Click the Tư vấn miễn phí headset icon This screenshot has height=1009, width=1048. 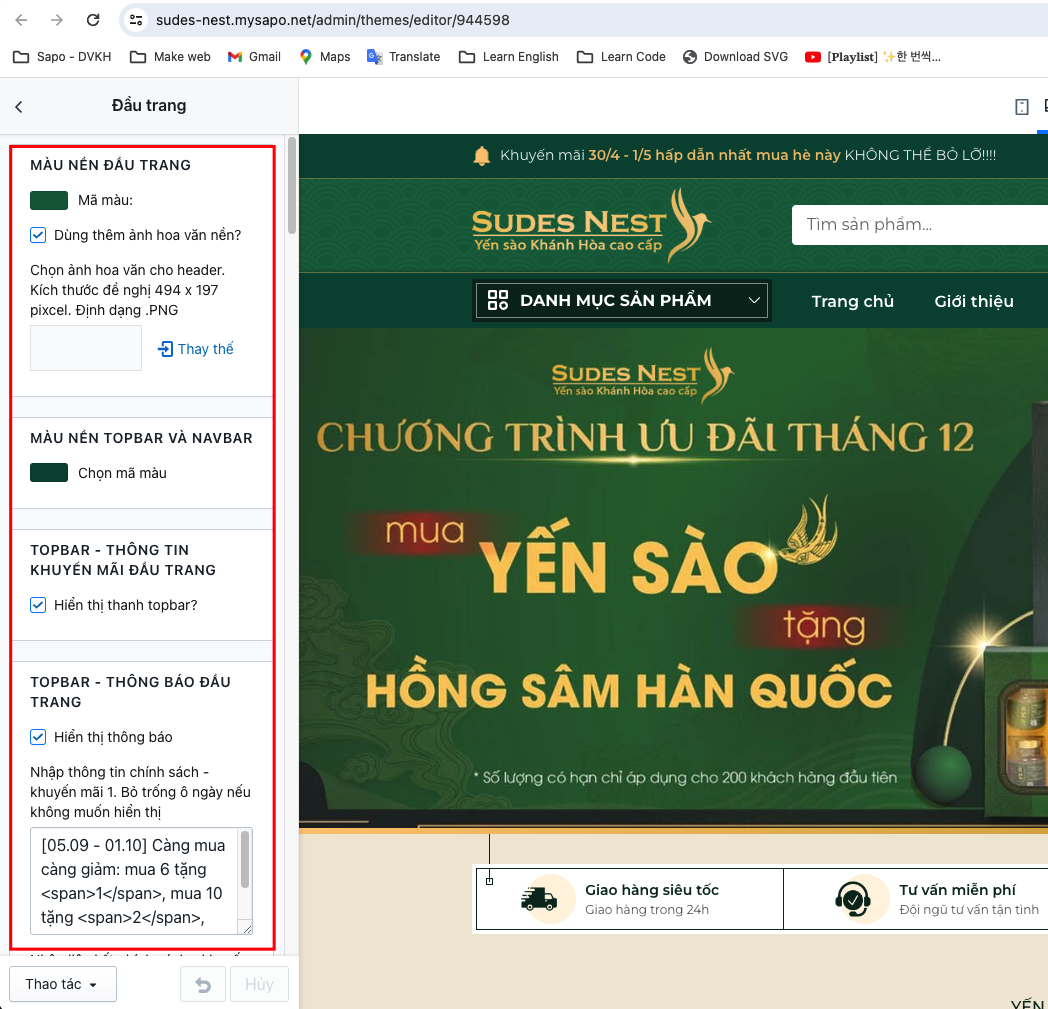(853, 899)
